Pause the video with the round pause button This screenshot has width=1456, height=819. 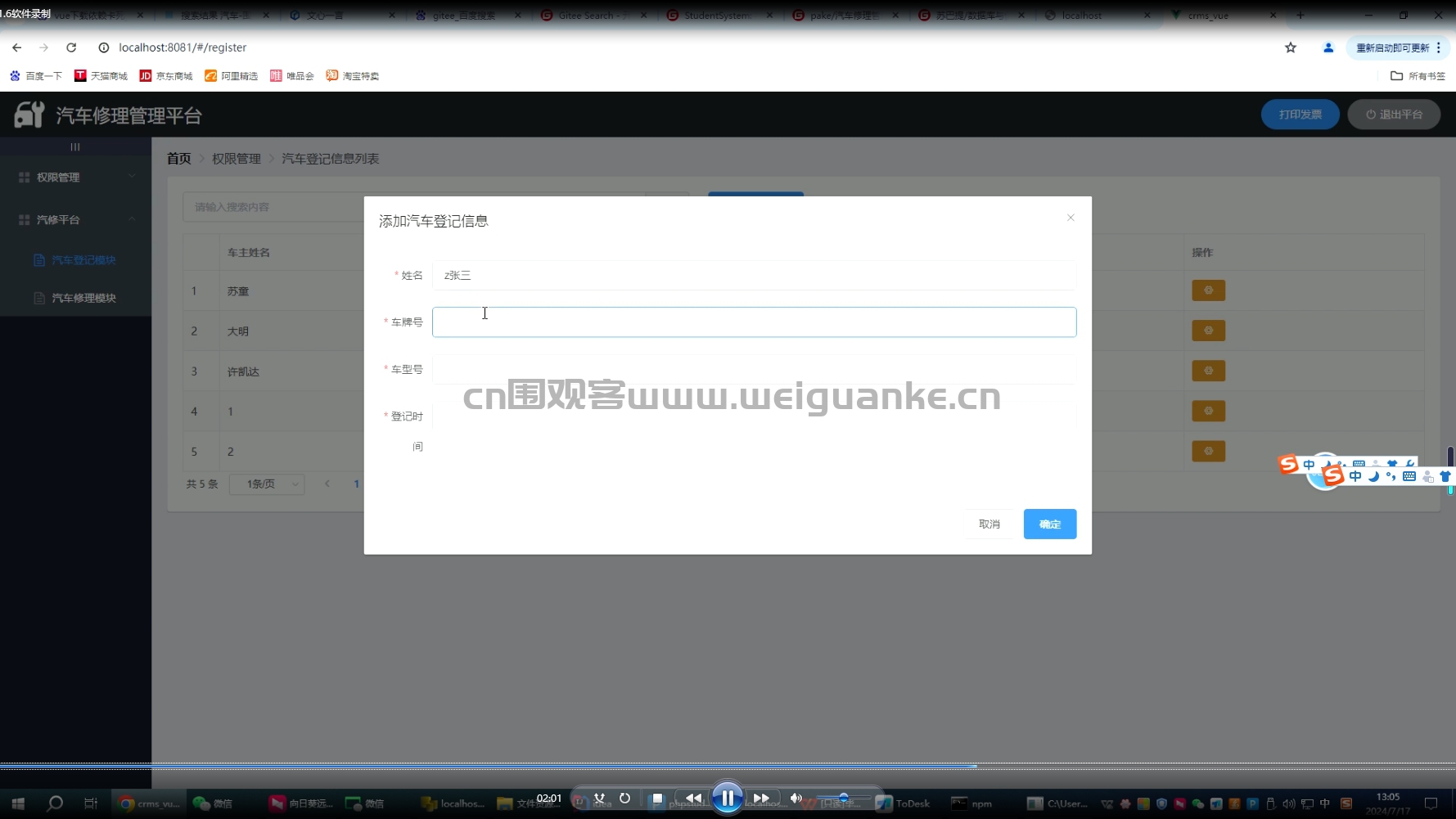(727, 798)
